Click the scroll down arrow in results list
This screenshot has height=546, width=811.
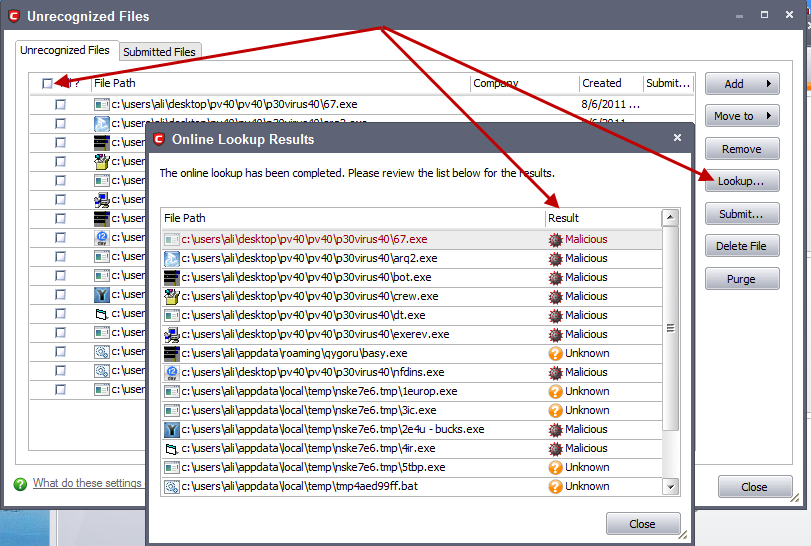670,487
